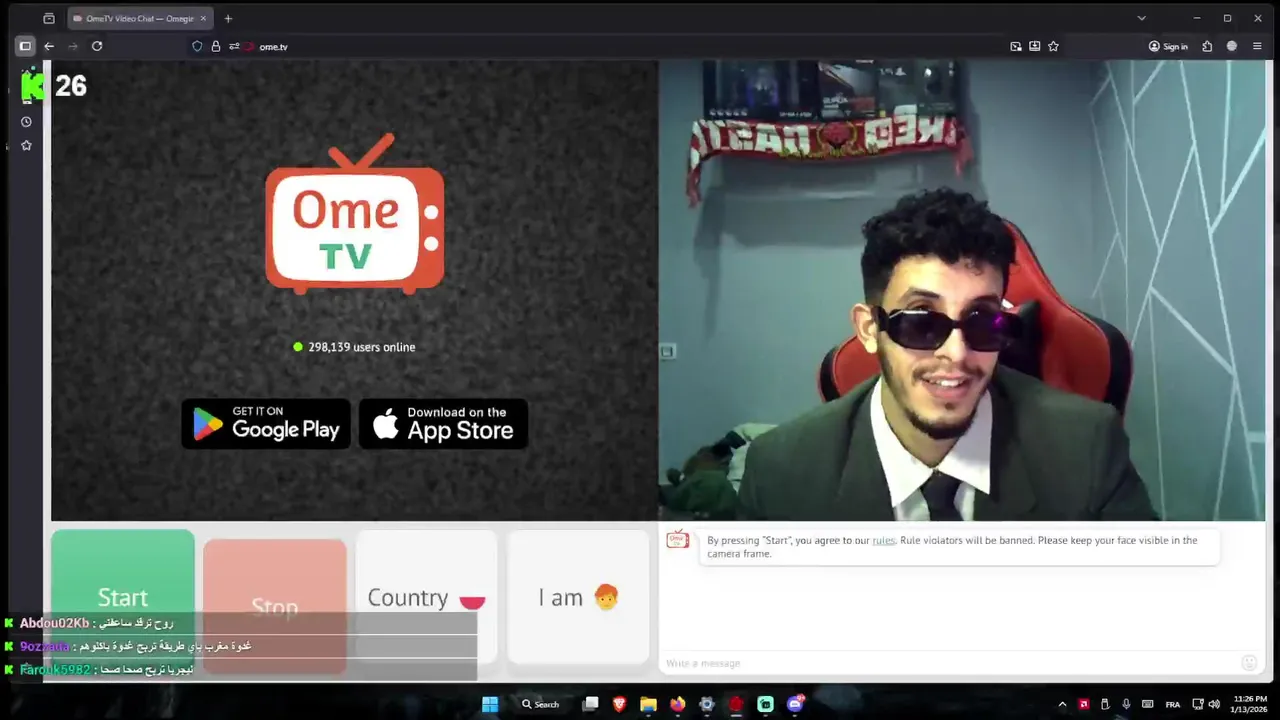The height and width of the screenshot is (720, 1280).
Task: Open the emoji picker in the message box
Action: tap(1249, 663)
